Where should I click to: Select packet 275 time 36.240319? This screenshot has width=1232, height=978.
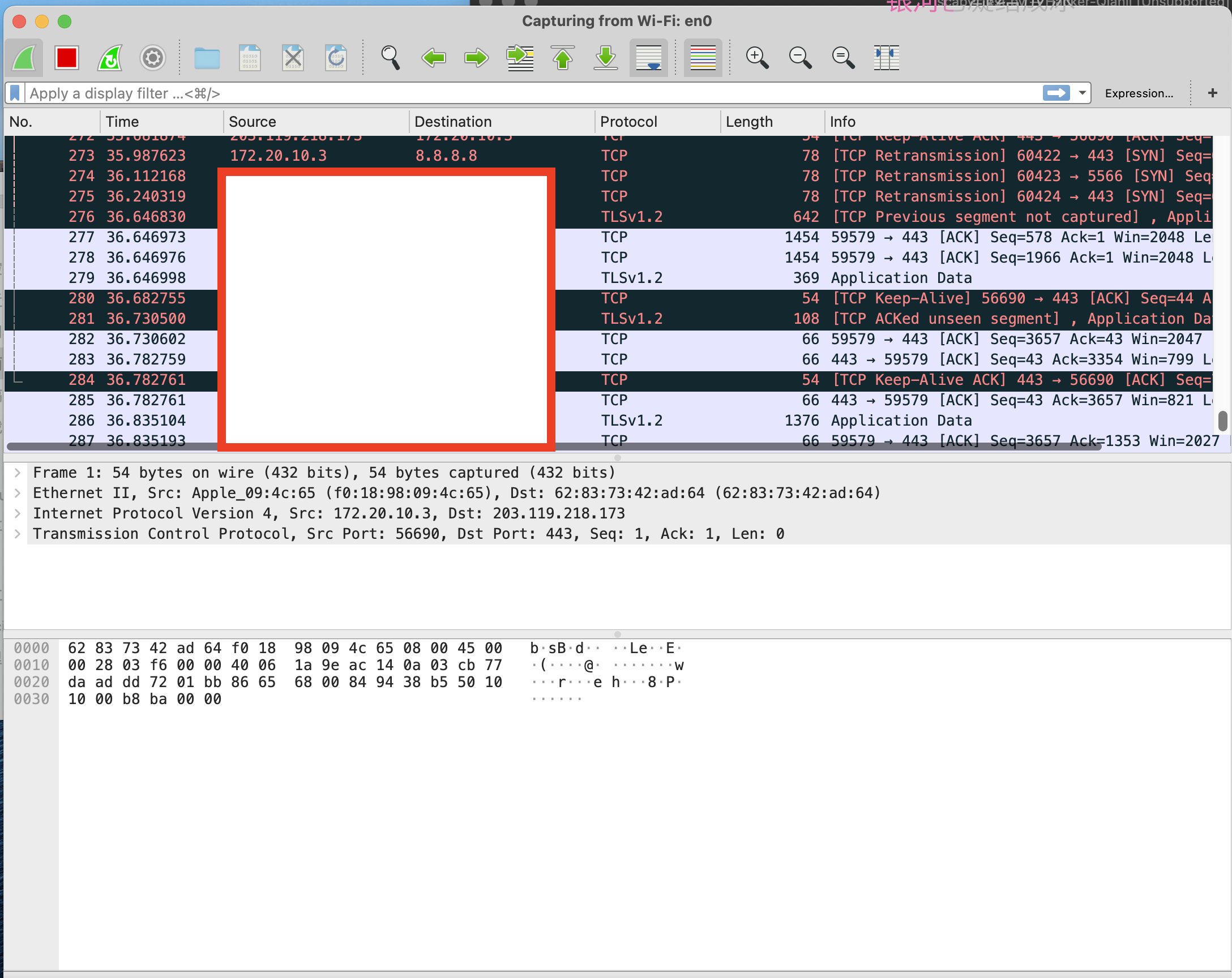(609, 196)
